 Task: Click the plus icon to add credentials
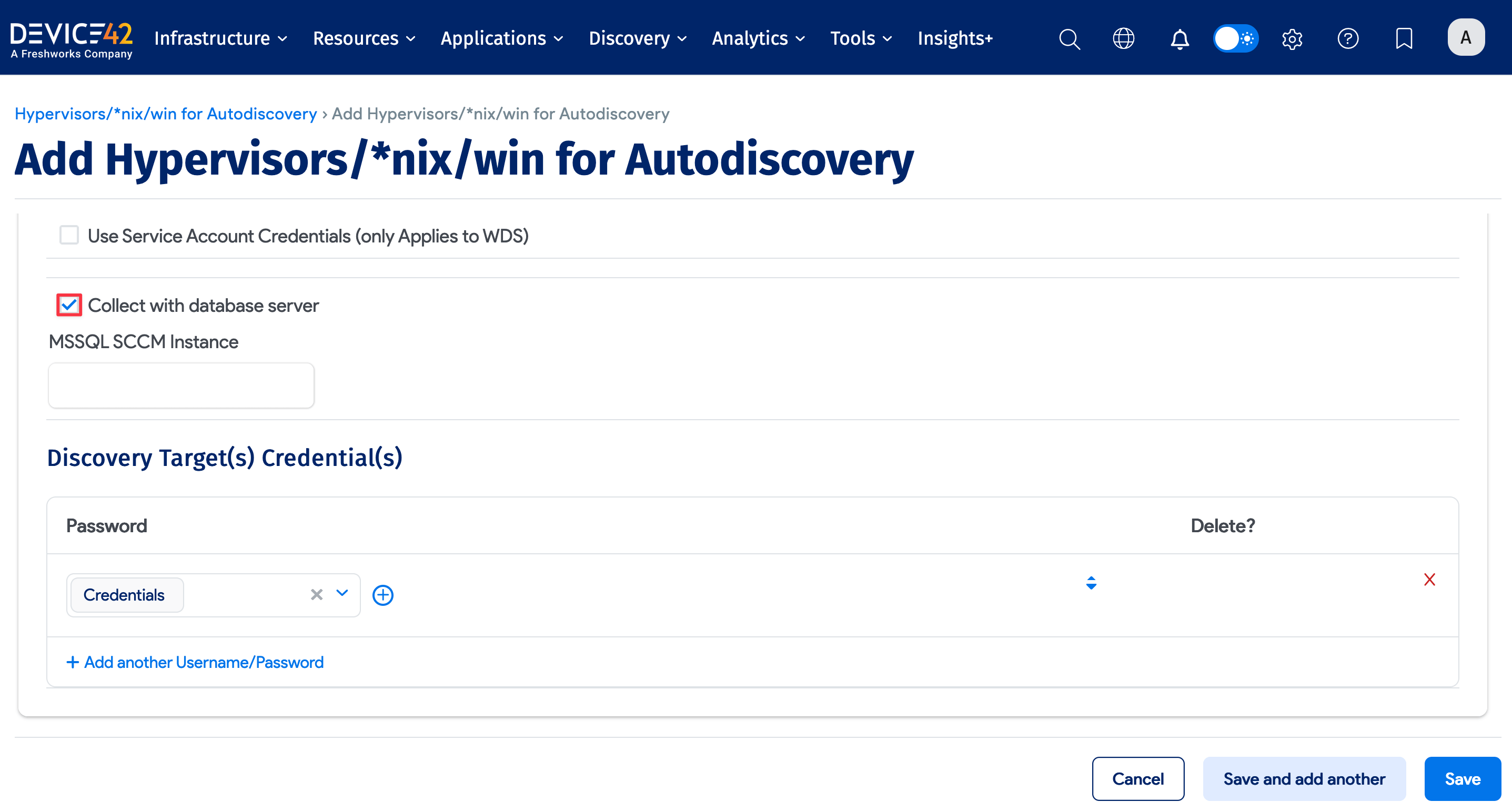pos(382,594)
